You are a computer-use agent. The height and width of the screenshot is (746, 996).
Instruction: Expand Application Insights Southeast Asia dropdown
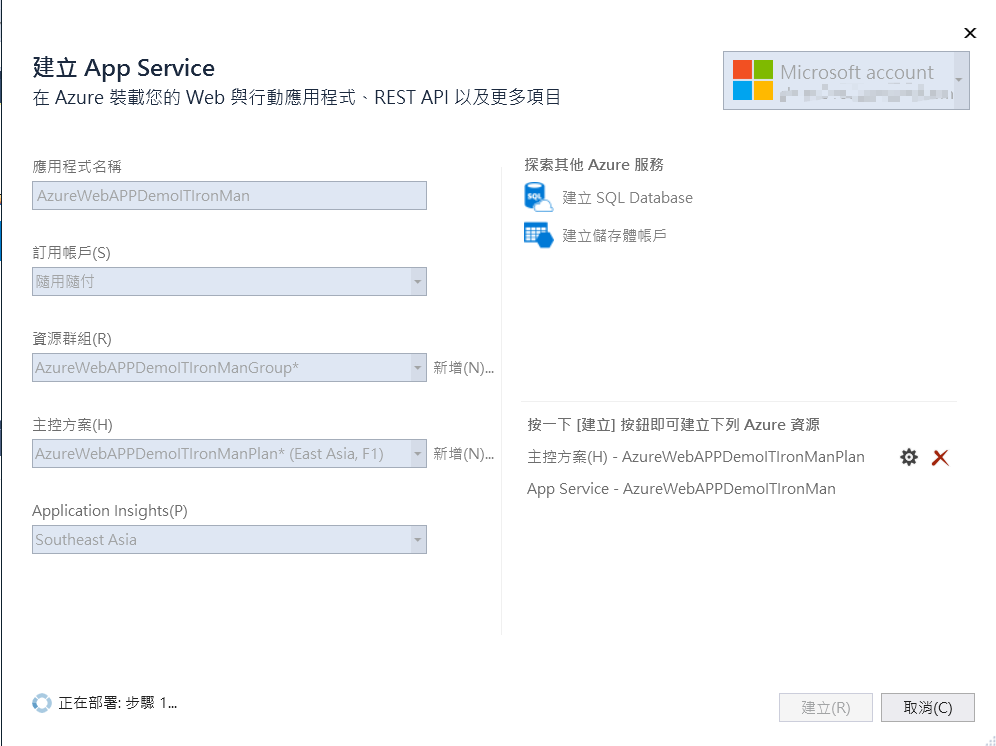pos(417,539)
